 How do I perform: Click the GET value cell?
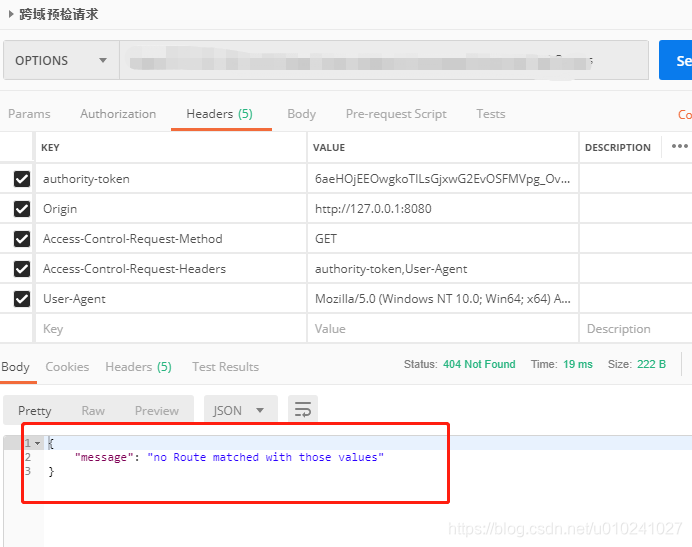(443, 239)
